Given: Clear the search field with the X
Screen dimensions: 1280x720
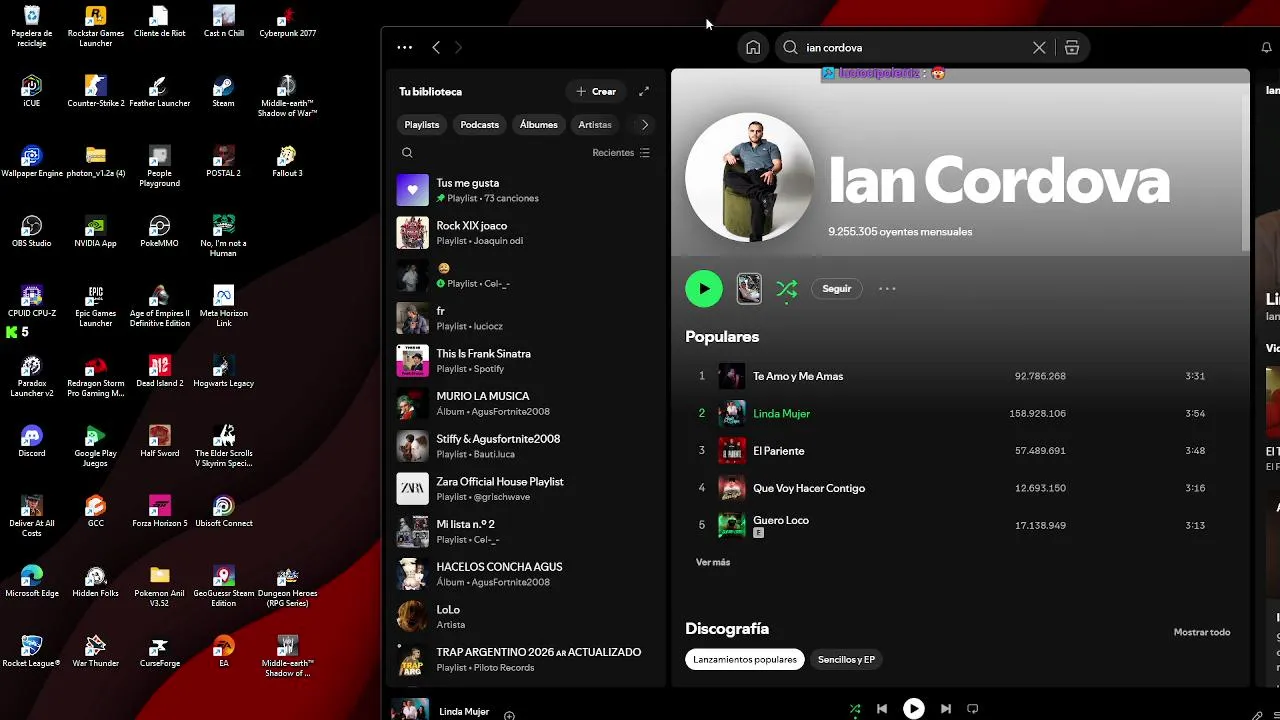Looking at the screenshot, I should pos(1039,47).
